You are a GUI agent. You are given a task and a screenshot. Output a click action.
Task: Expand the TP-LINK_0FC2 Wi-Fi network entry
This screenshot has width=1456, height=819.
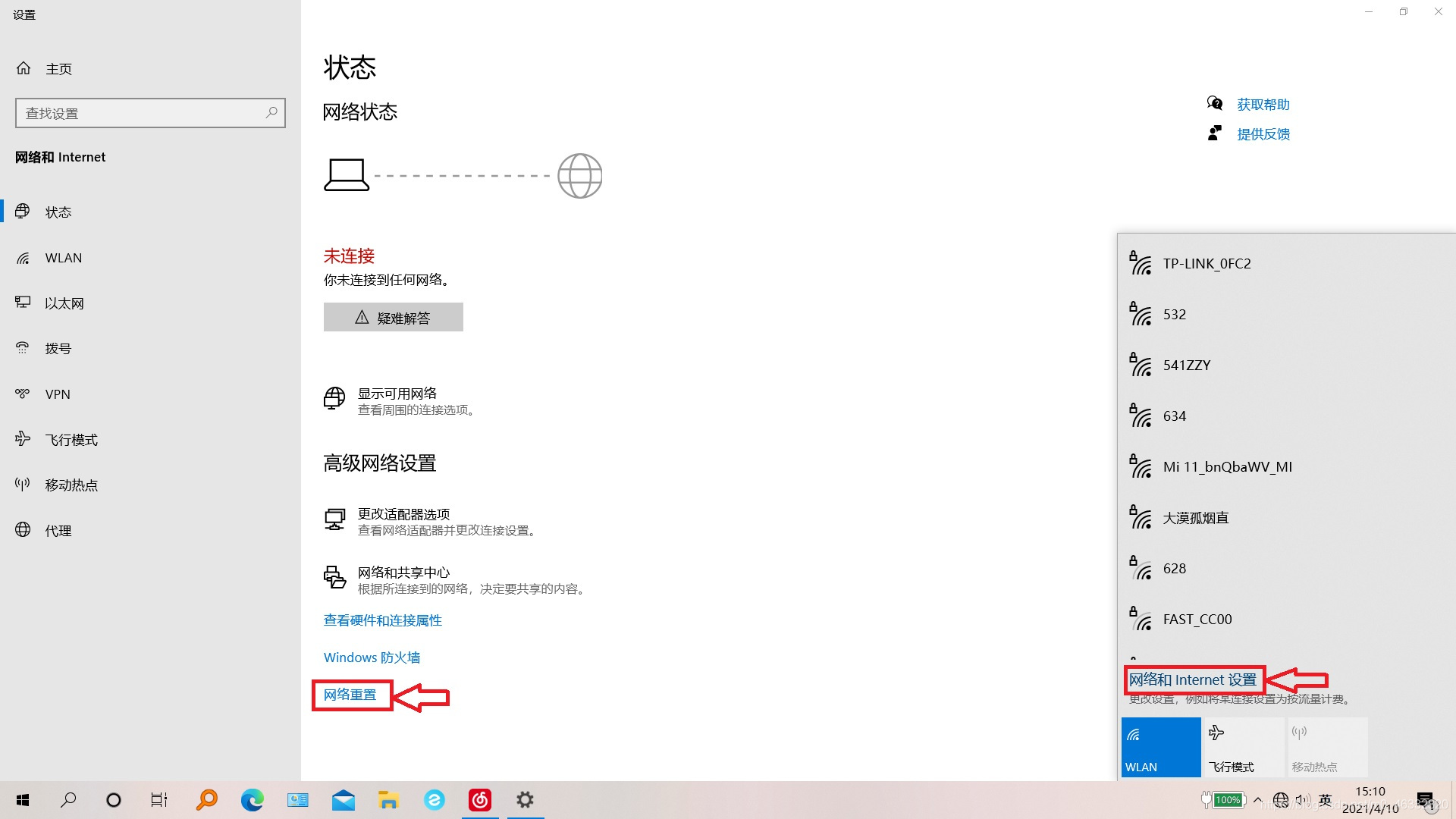(x=1207, y=264)
